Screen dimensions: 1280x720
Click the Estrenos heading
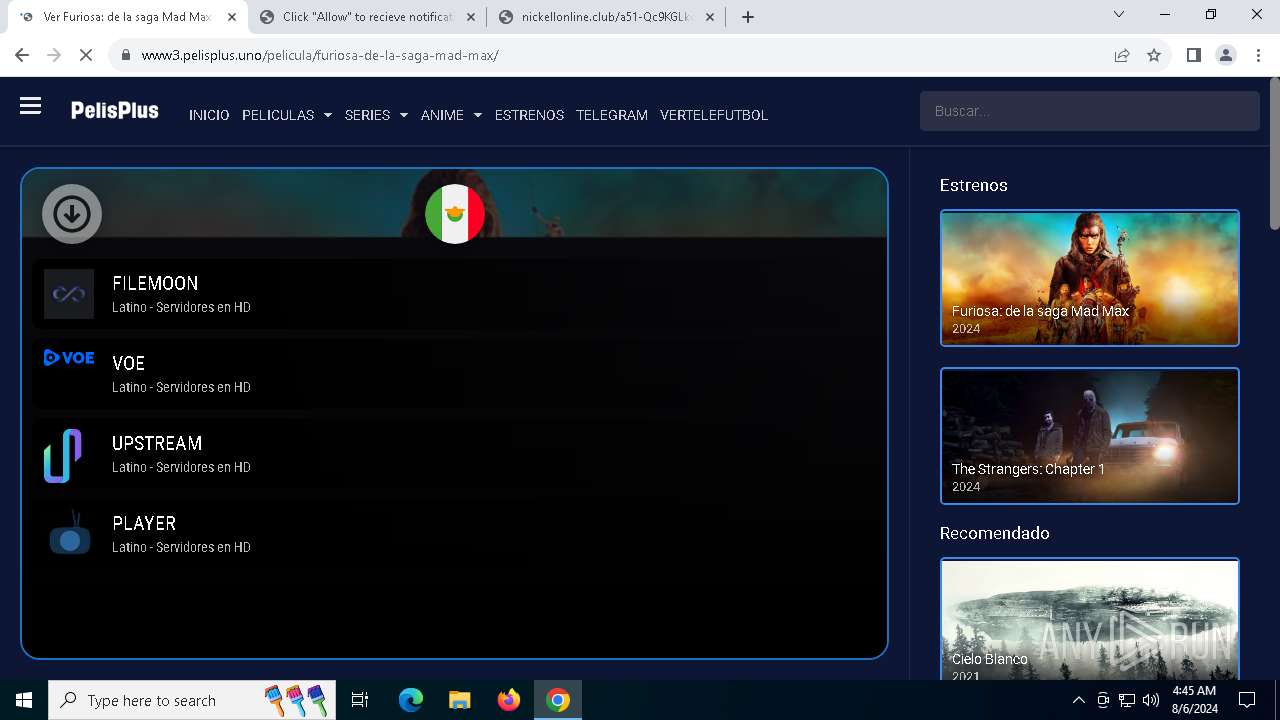973,185
